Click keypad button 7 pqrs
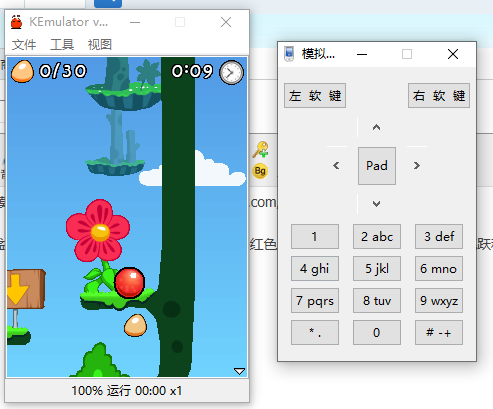493x409 pixels. click(315, 300)
